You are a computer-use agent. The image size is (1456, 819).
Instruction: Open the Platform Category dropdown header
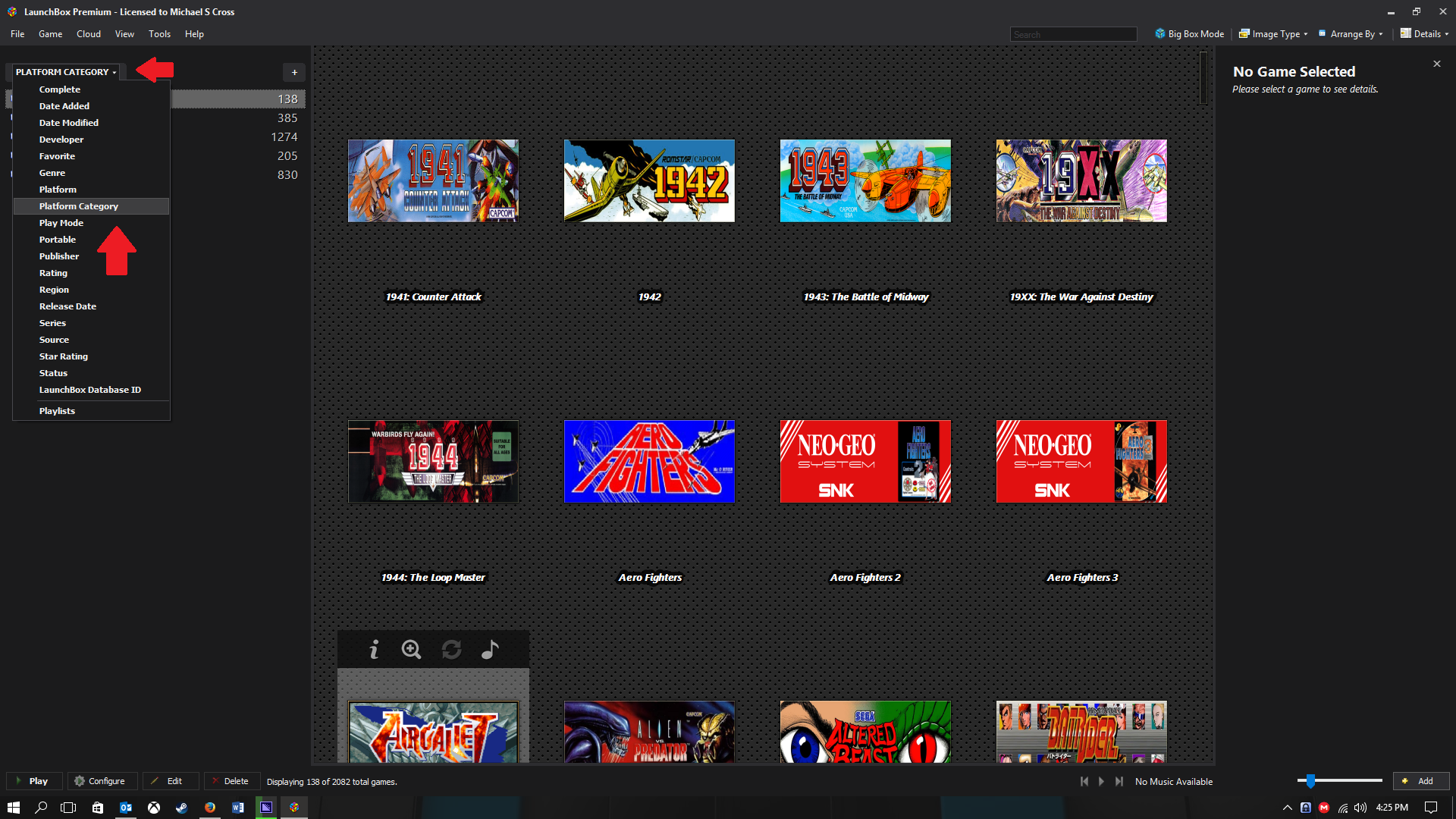66,72
